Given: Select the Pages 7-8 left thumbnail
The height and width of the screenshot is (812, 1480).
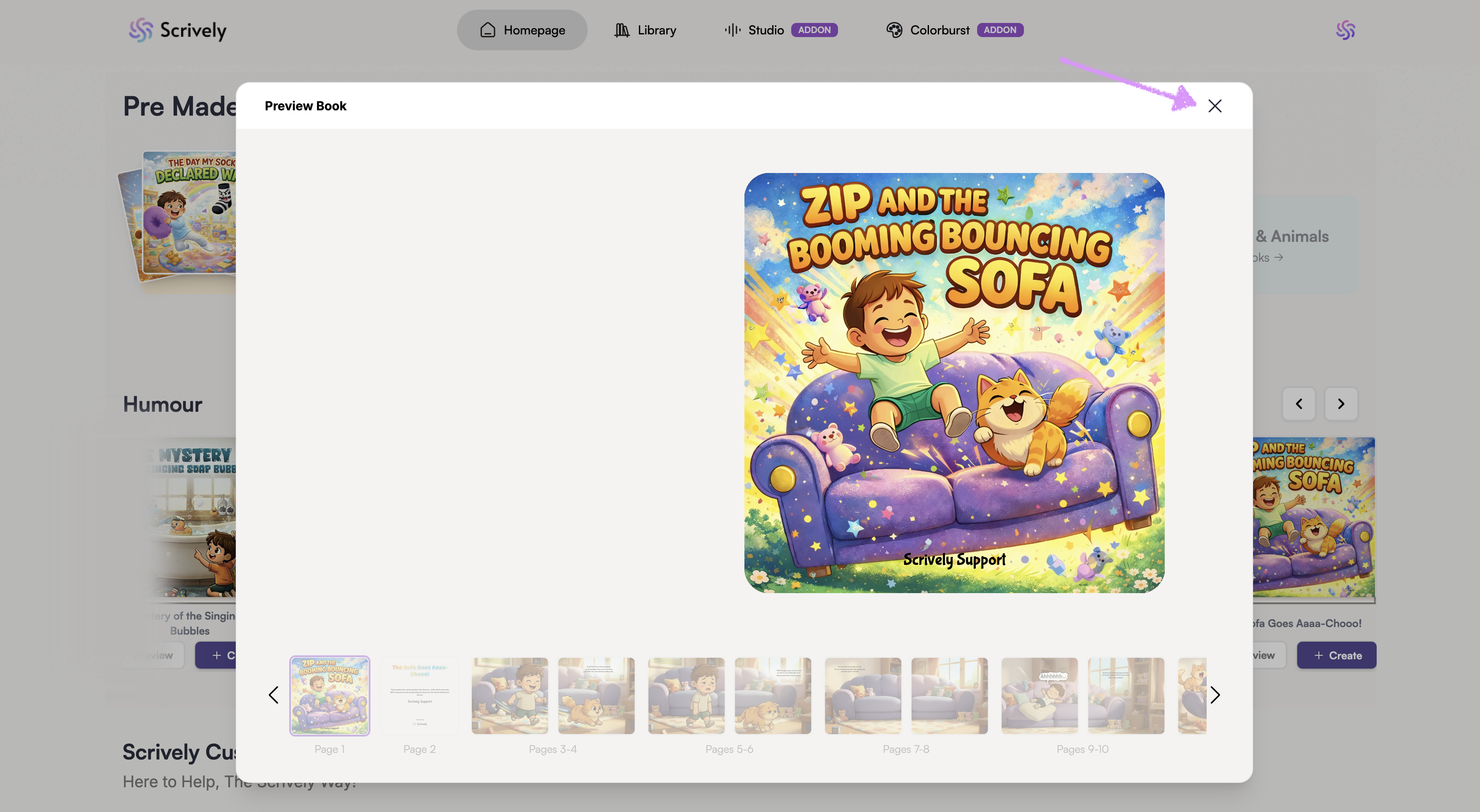Looking at the screenshot, I should 863,695.
